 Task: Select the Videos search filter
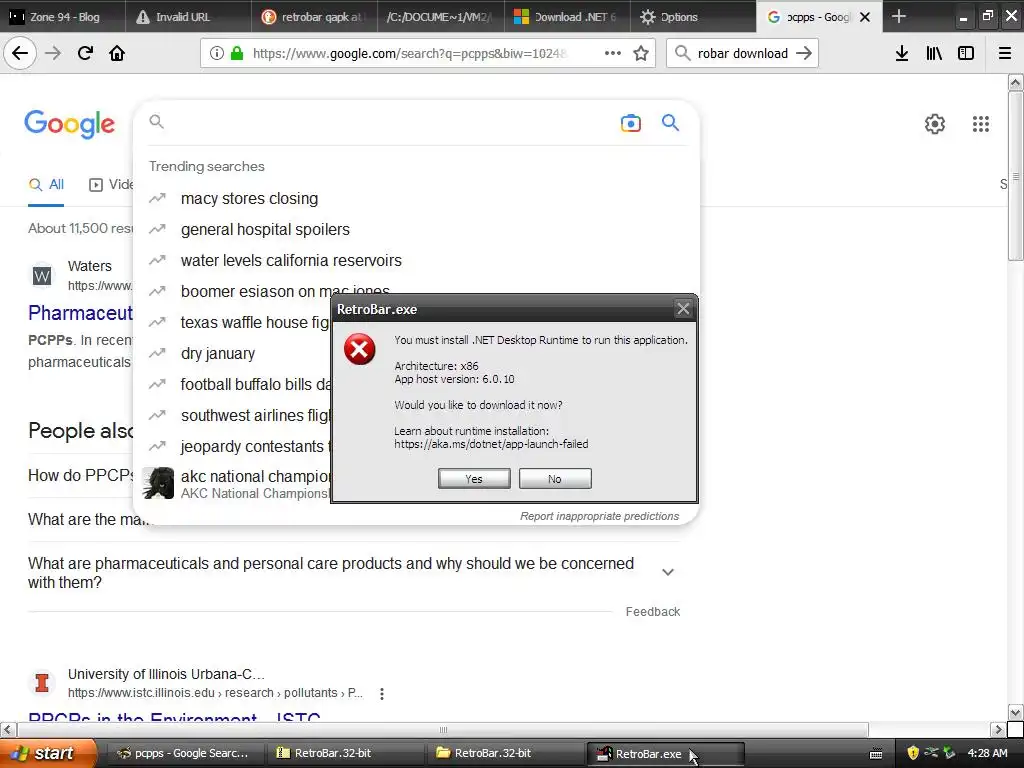pos(110,185)
